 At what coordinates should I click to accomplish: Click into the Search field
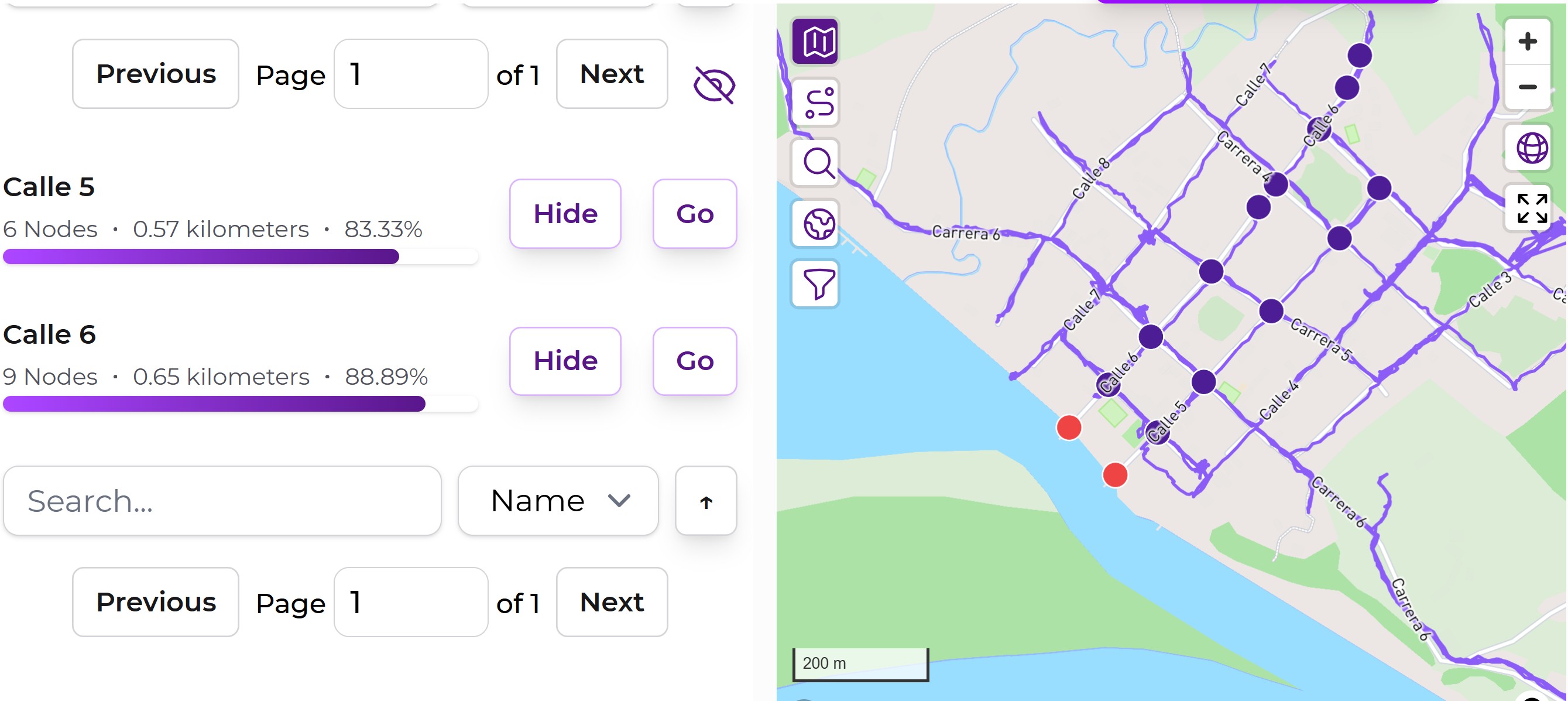click(222, 501)
